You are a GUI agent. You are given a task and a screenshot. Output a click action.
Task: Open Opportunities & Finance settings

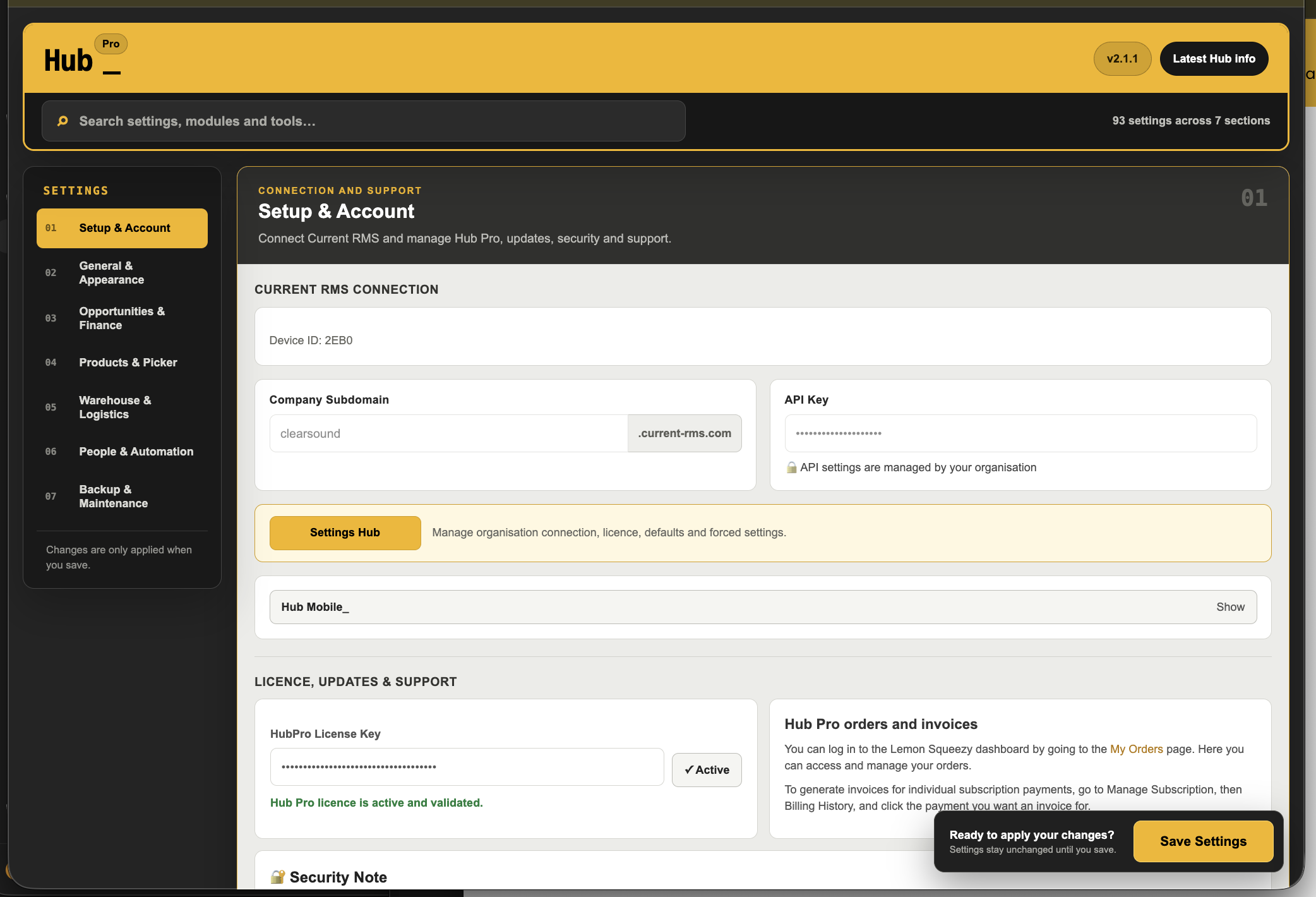point(122,318)
